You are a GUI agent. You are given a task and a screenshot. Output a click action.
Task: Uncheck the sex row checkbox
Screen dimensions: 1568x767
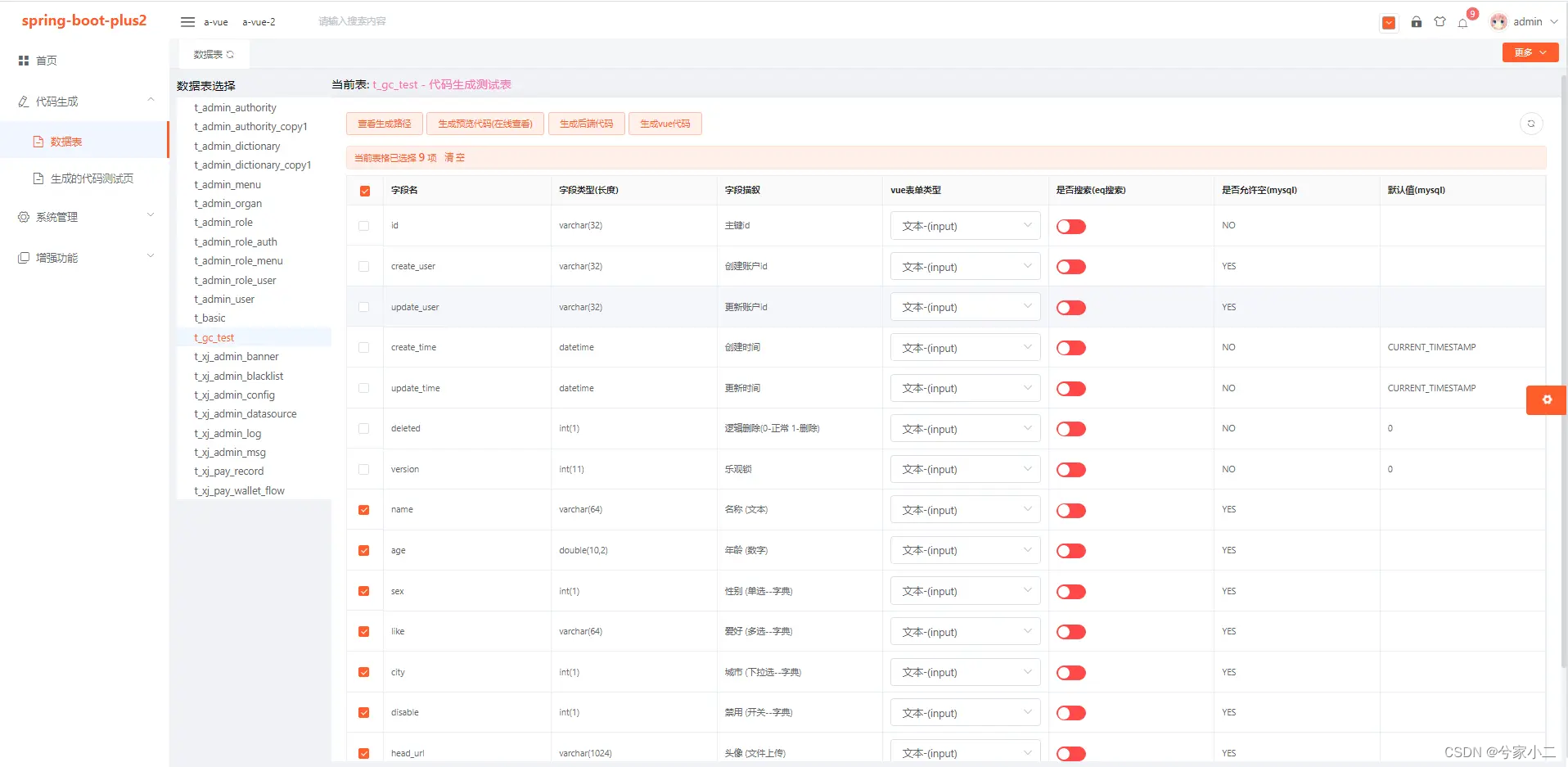(364, 591)
